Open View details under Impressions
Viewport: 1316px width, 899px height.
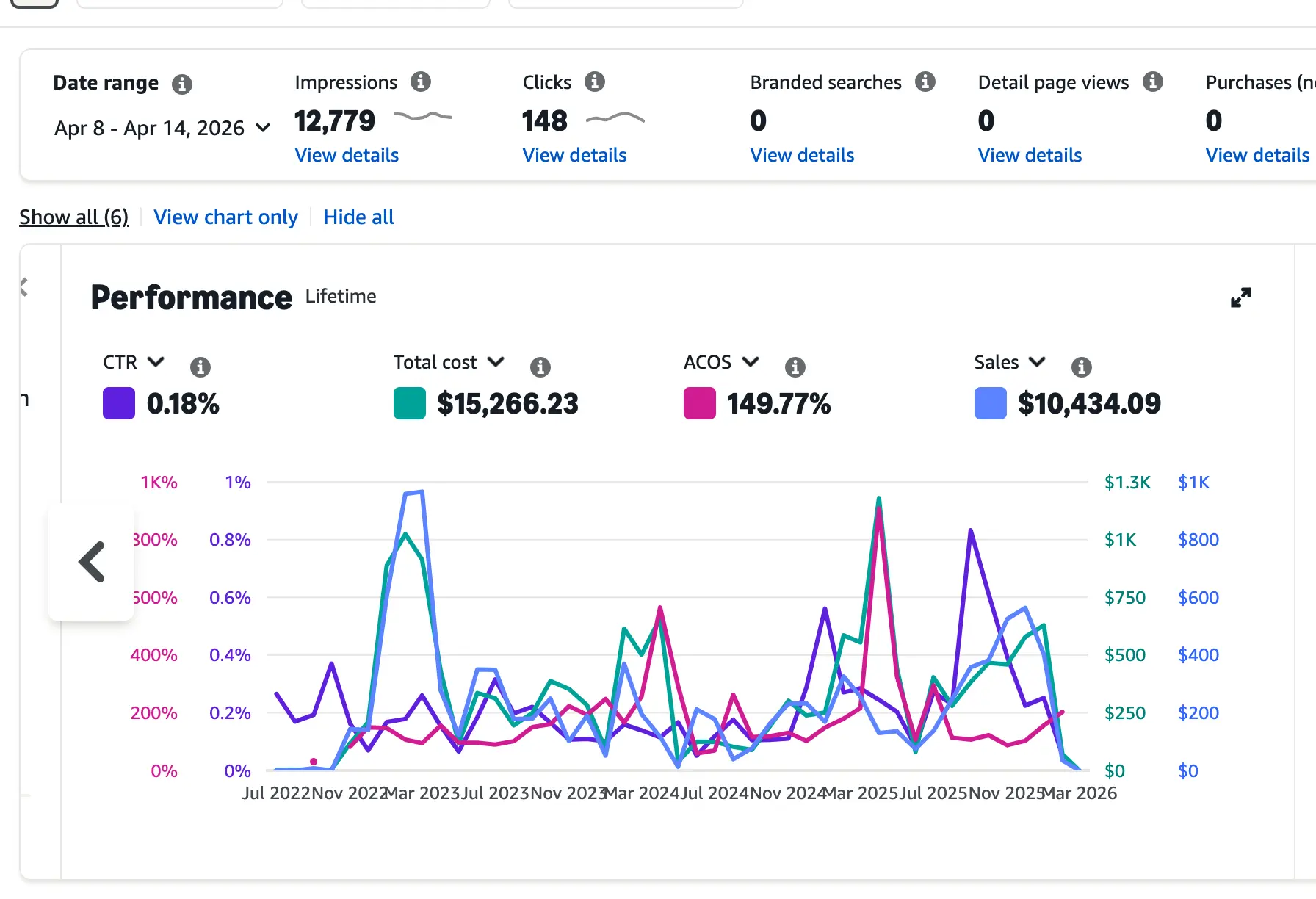[x=347, y=156]
